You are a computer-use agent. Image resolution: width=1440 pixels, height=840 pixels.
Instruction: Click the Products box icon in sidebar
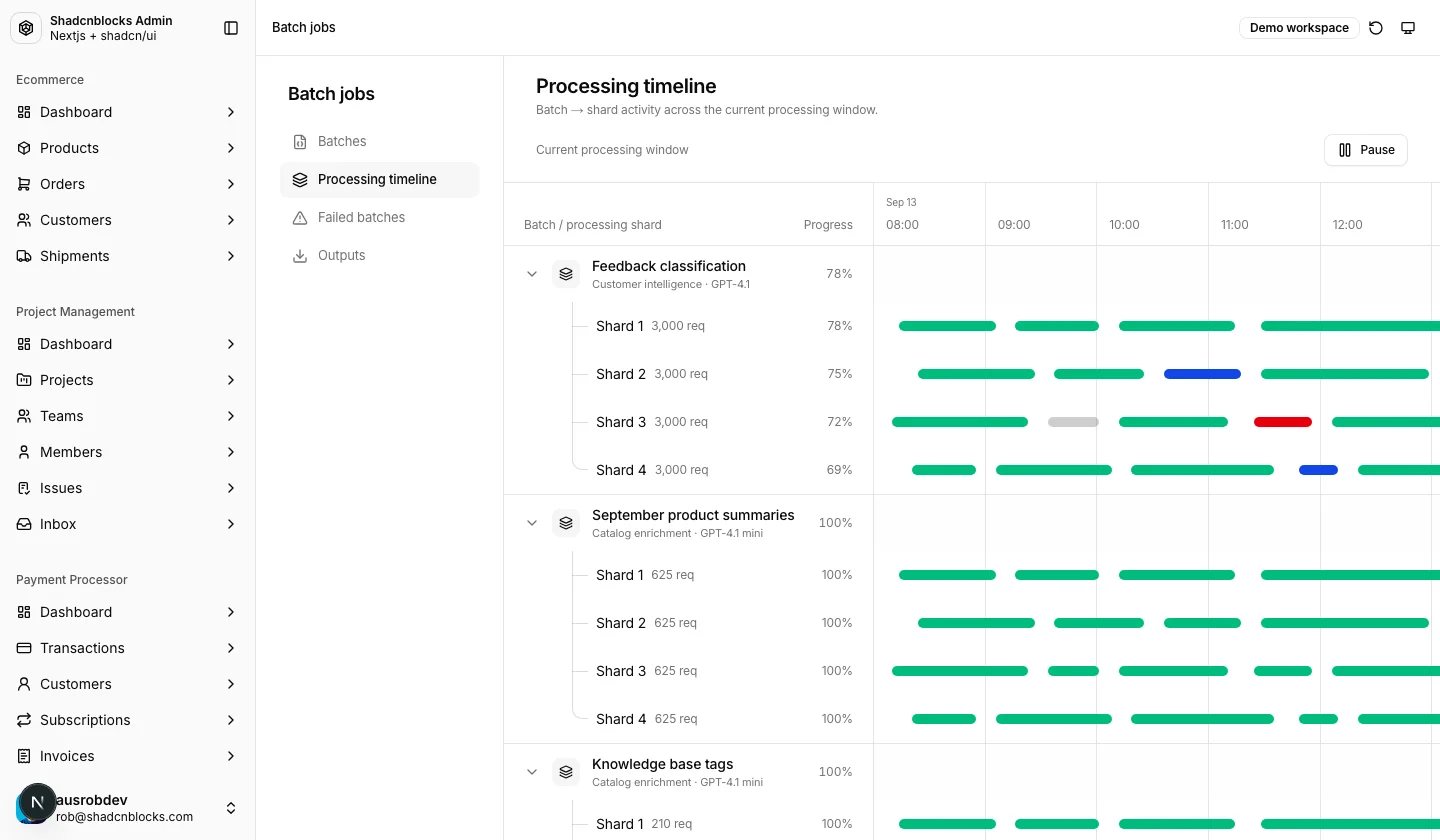pos(24,148)
